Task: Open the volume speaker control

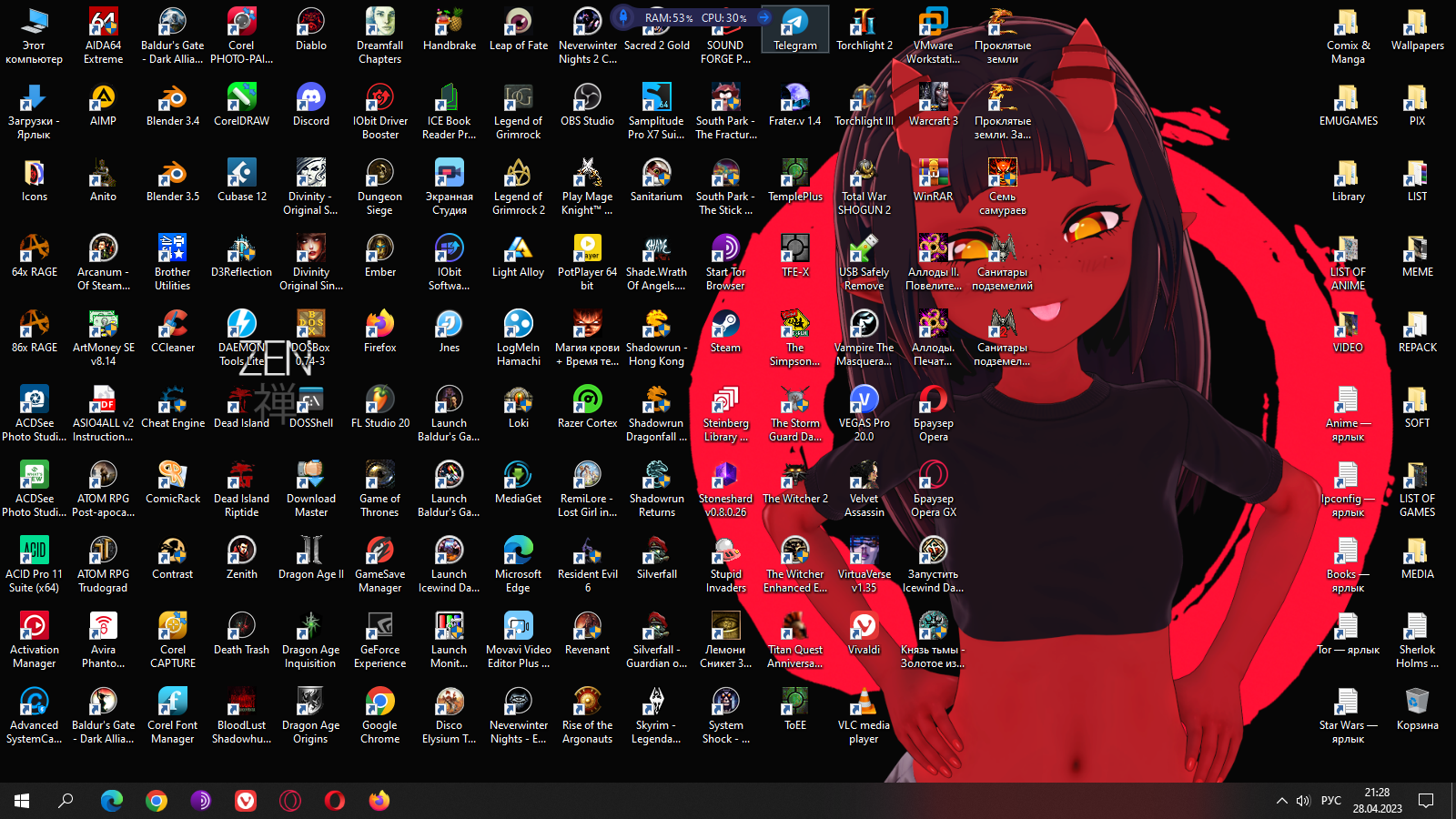Action: tap(1303, 801)
